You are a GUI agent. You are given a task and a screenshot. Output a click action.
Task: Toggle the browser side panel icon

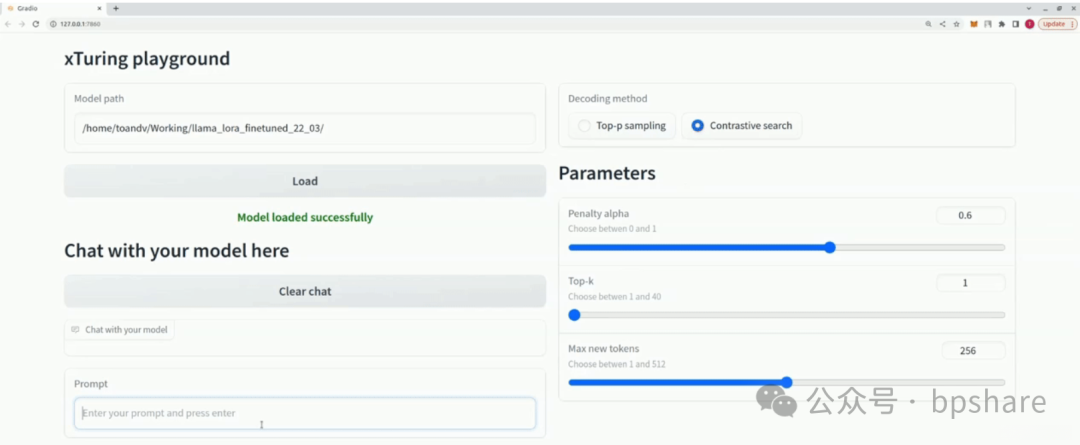(x=1017, y=23)
